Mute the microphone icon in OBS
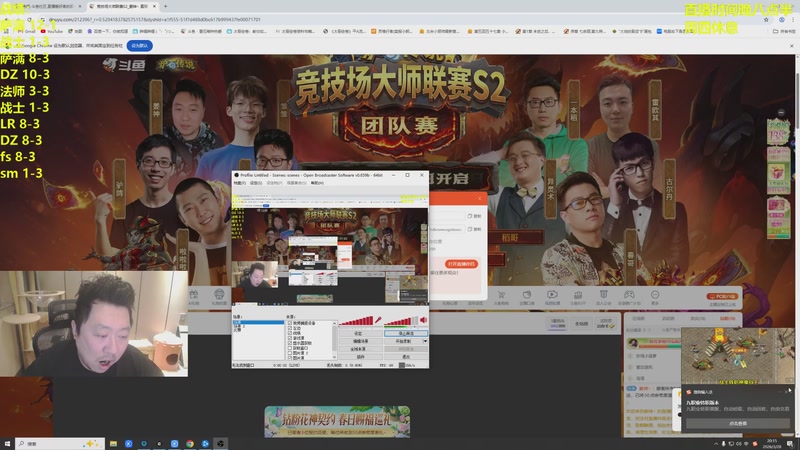 coord(378,320)
